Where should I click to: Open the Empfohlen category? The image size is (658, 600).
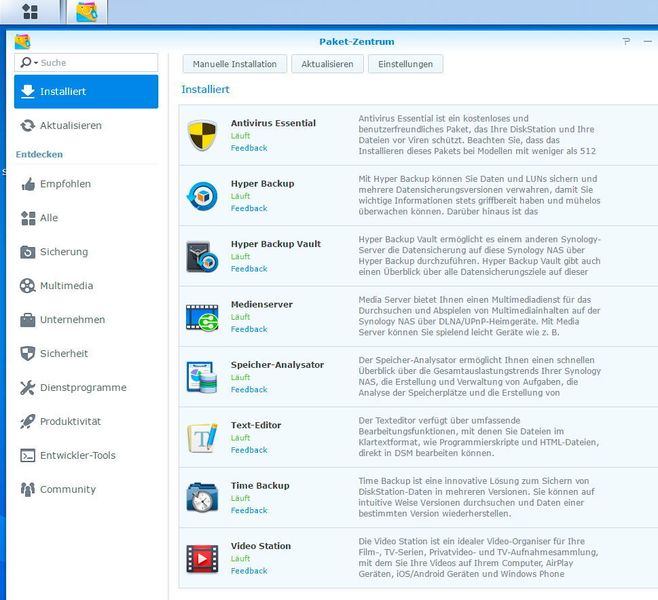coord(86,184)
